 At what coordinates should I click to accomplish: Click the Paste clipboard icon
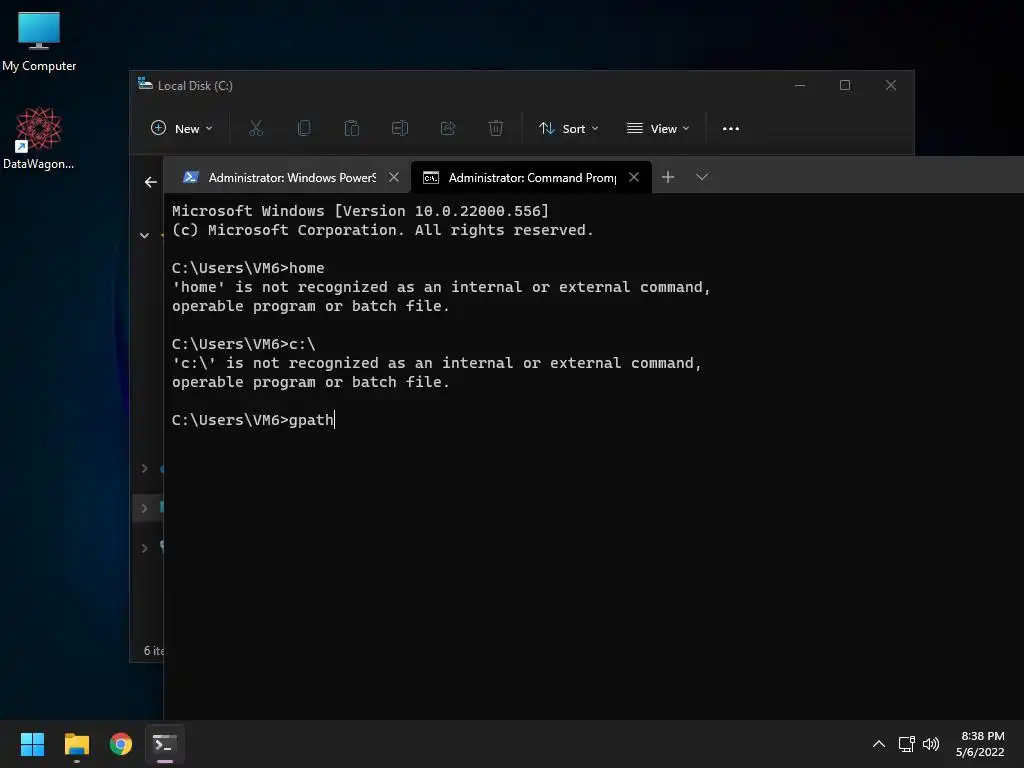(x=352, y=129)
